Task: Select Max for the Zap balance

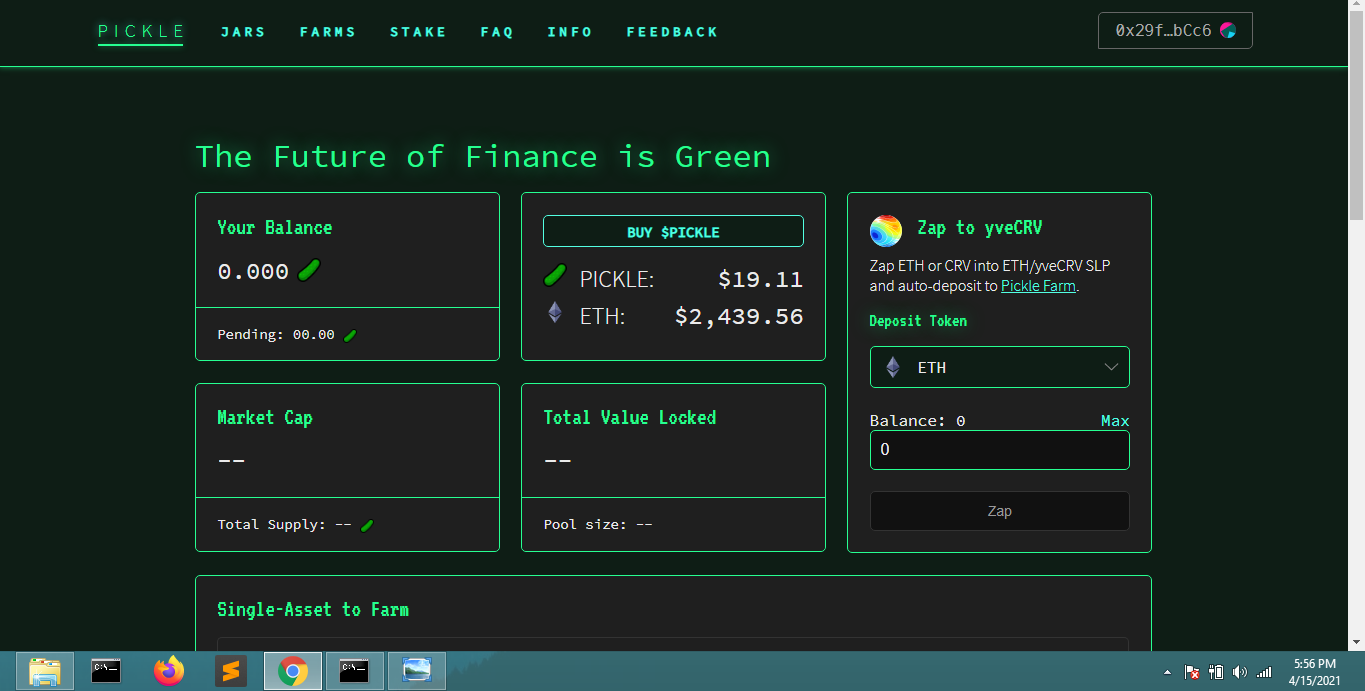Action: pyautogui.click(x=1114, y=420)
